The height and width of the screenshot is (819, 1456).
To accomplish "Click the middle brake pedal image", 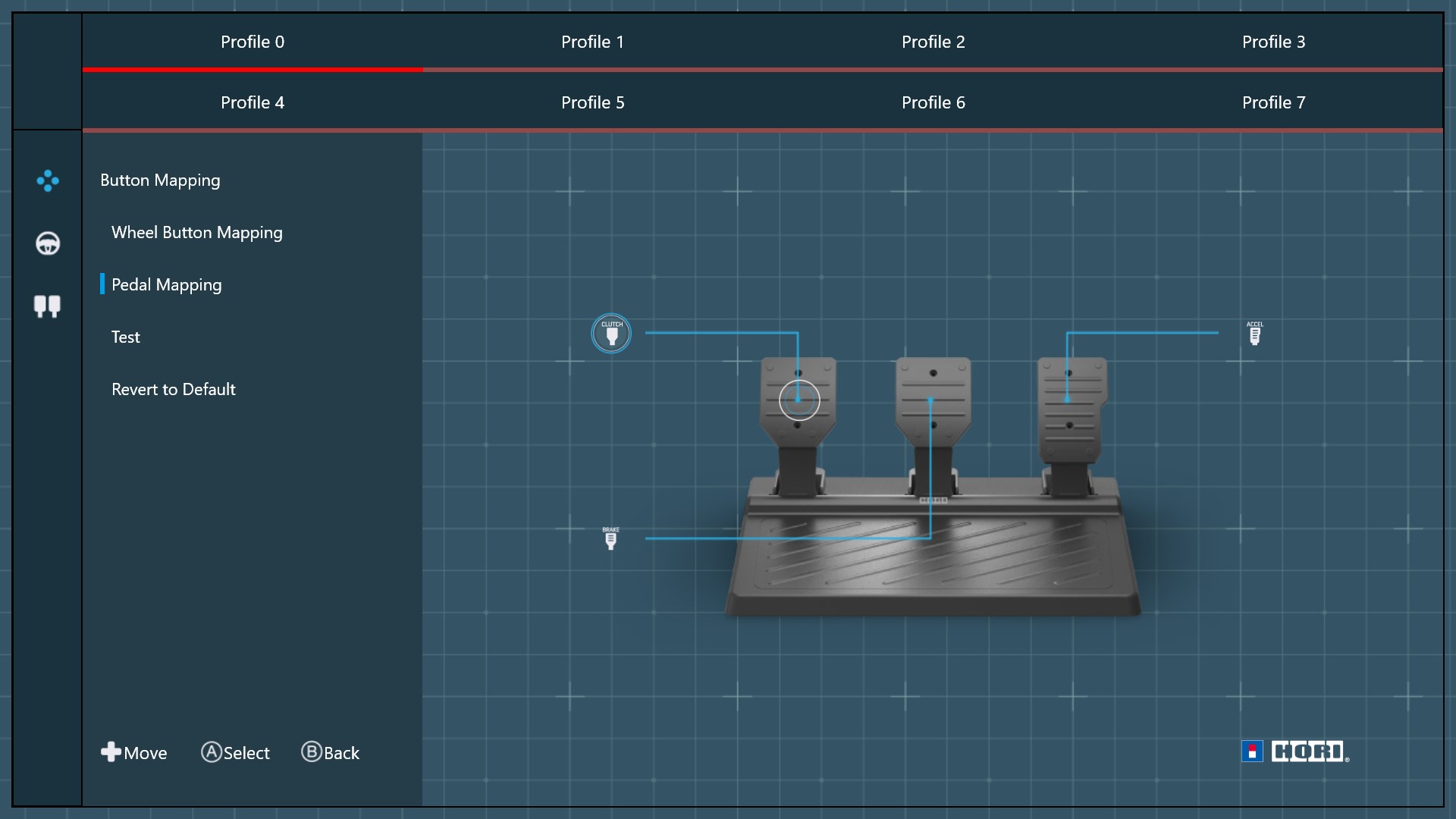I will [933, 413].
